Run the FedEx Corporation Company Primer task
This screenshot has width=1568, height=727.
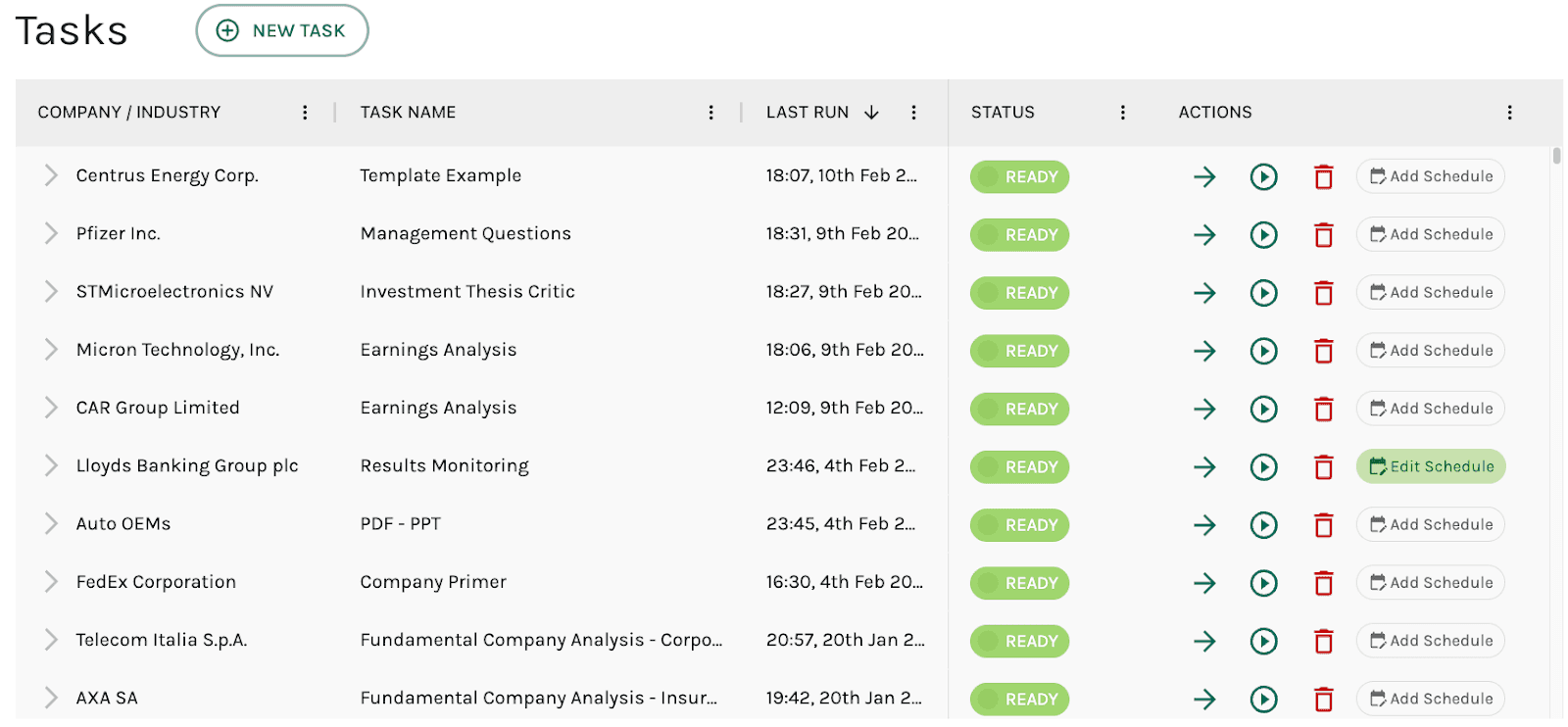(1263, 583)
